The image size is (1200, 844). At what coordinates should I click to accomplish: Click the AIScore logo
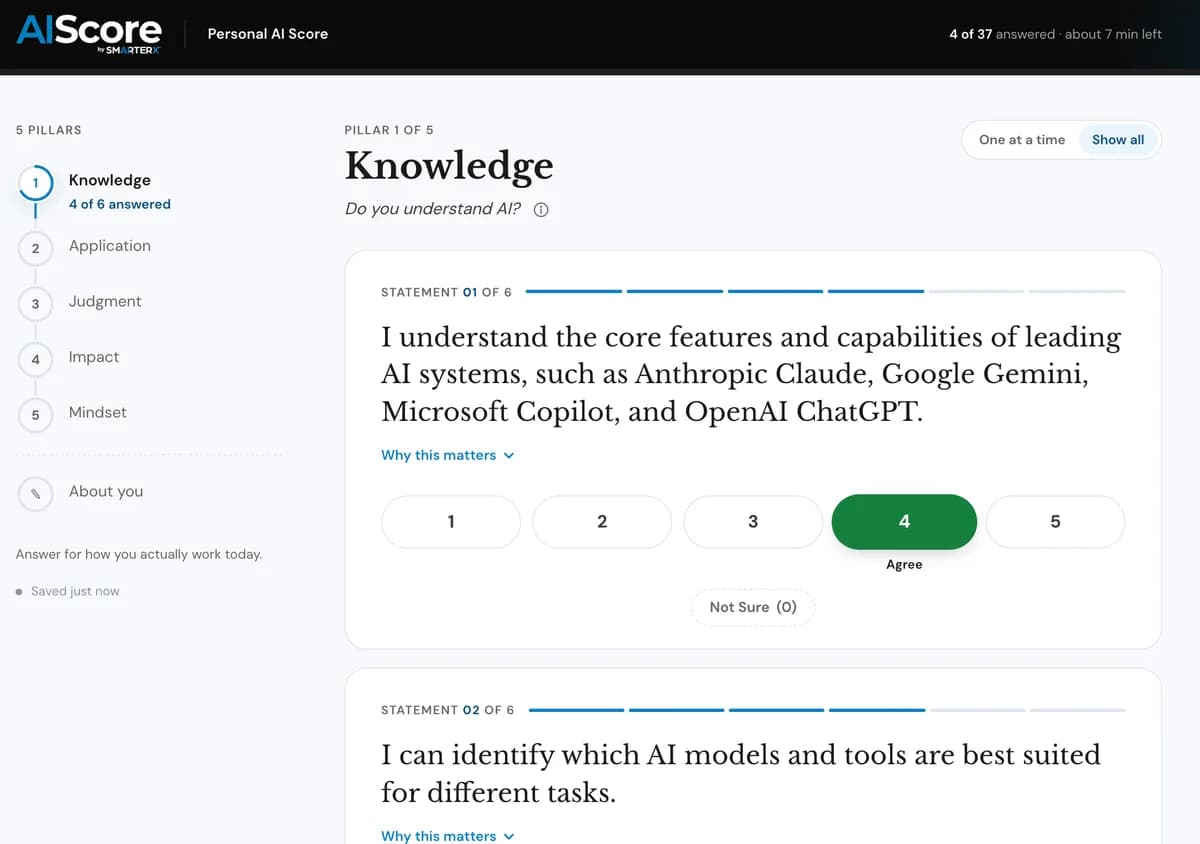pos(88,34)
